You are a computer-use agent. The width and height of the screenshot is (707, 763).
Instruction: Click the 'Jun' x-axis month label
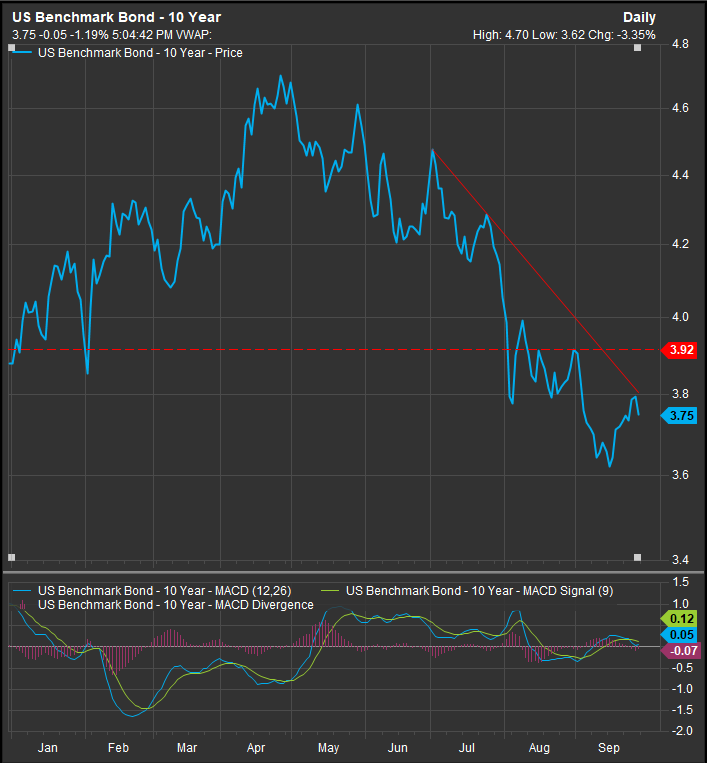coord(398,748)
